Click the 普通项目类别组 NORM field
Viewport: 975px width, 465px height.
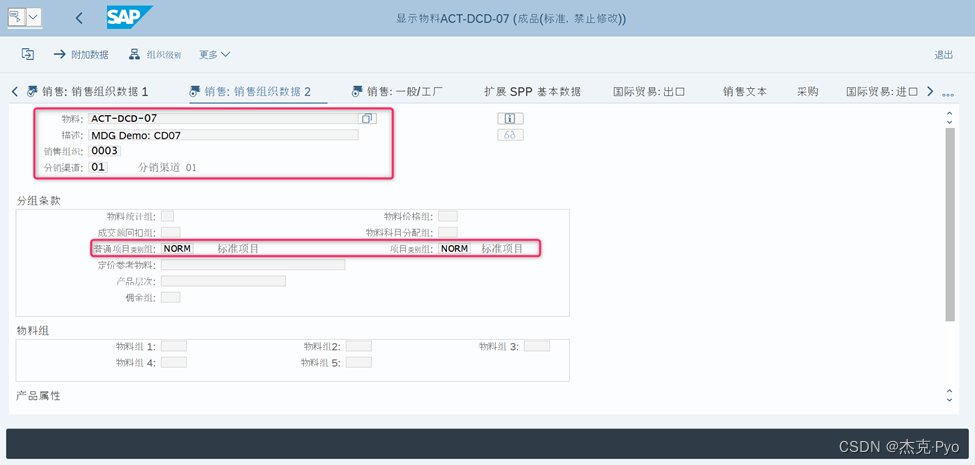pyautogui.click(x=177, y=249)
